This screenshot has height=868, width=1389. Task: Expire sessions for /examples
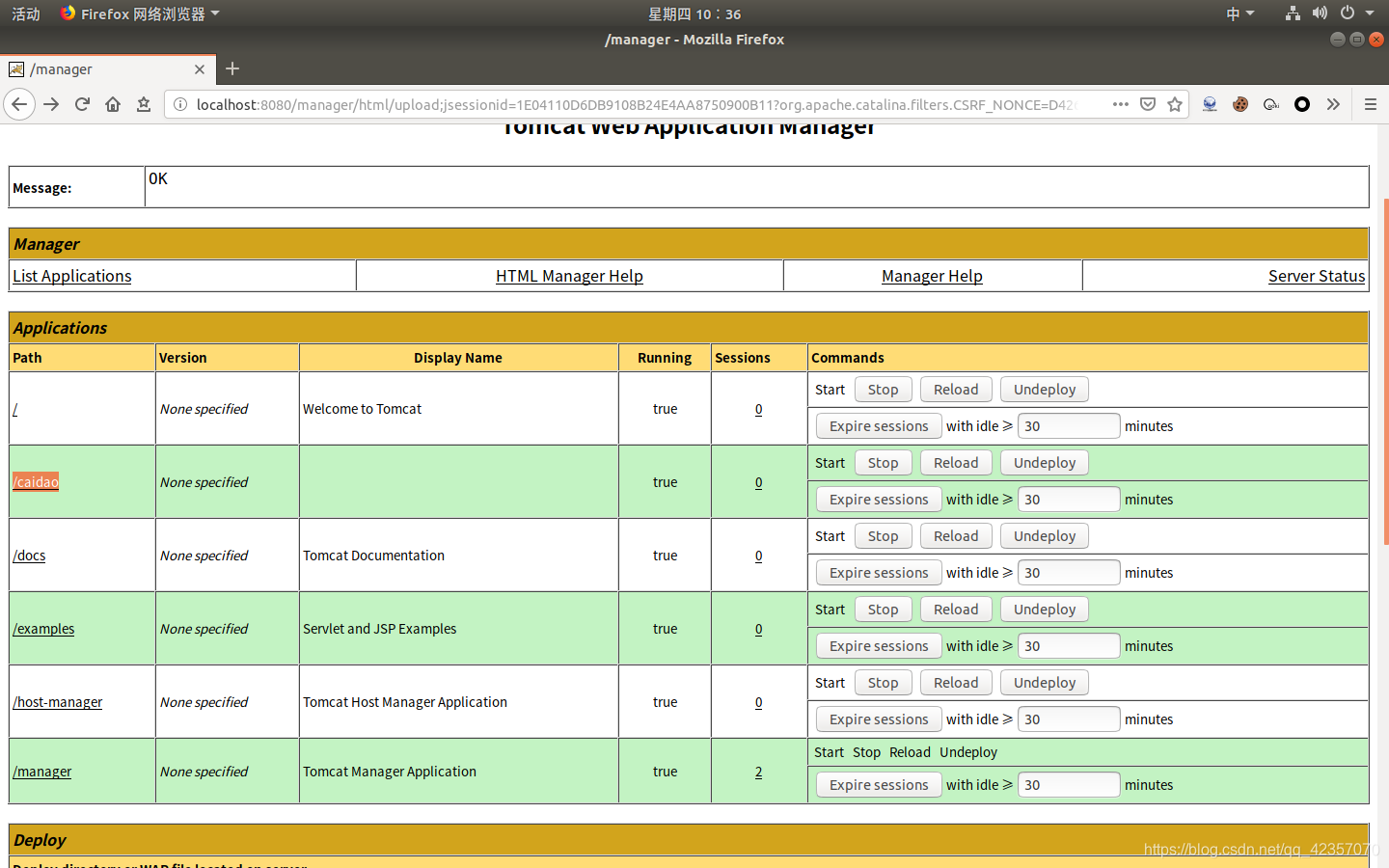point(879,646)
